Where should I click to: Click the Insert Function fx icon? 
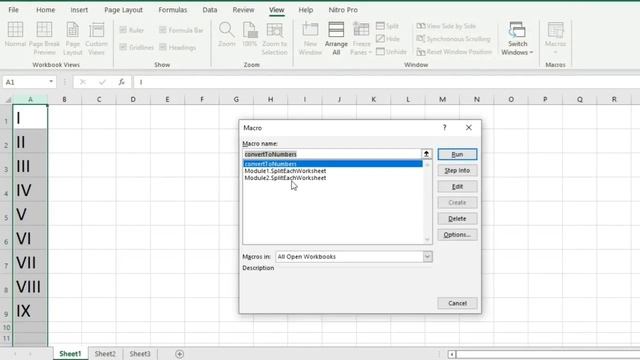(x=122, y=82)
